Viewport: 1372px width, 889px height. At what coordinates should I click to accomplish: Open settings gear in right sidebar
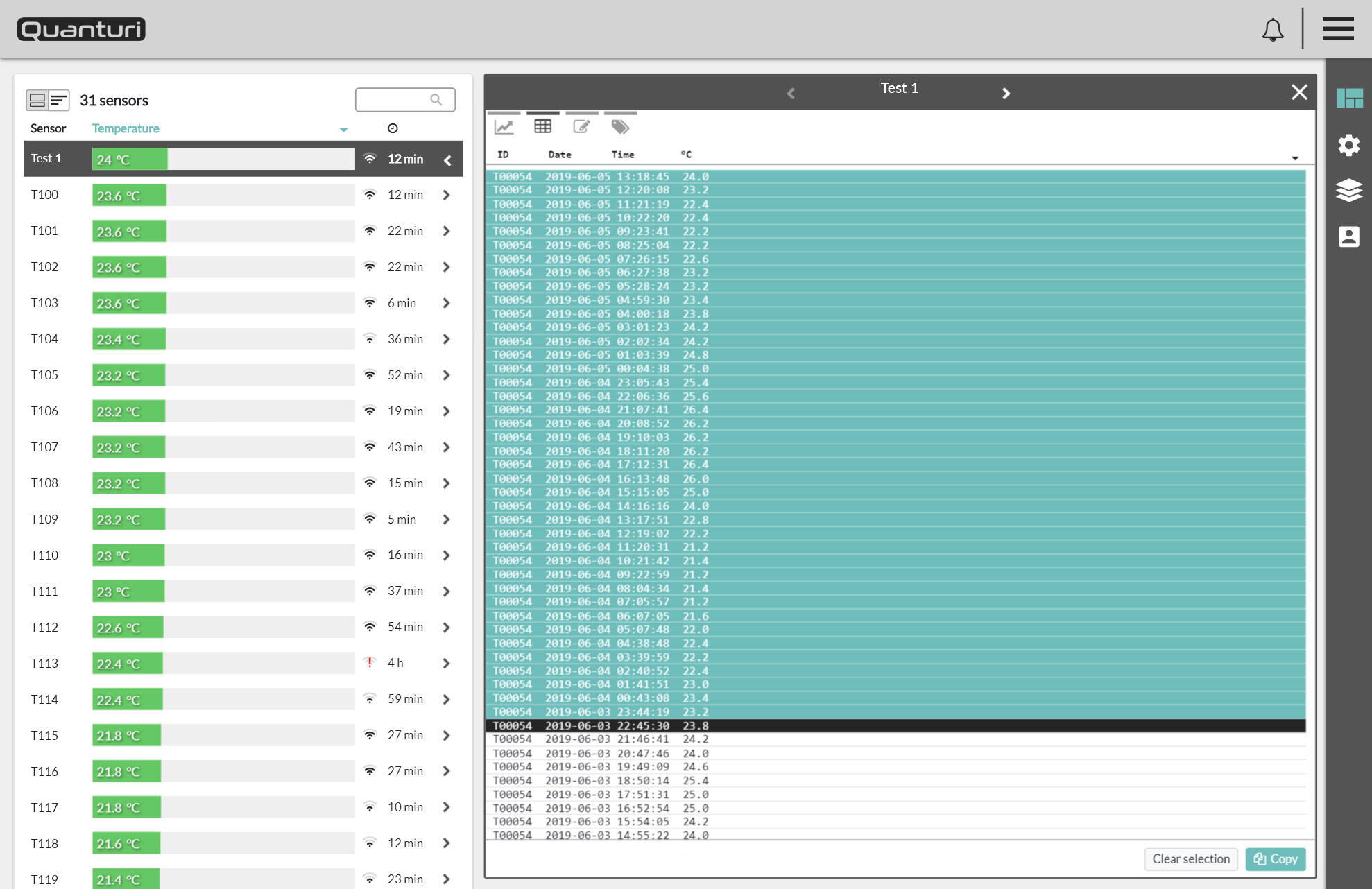click(x=1349, y=145)
